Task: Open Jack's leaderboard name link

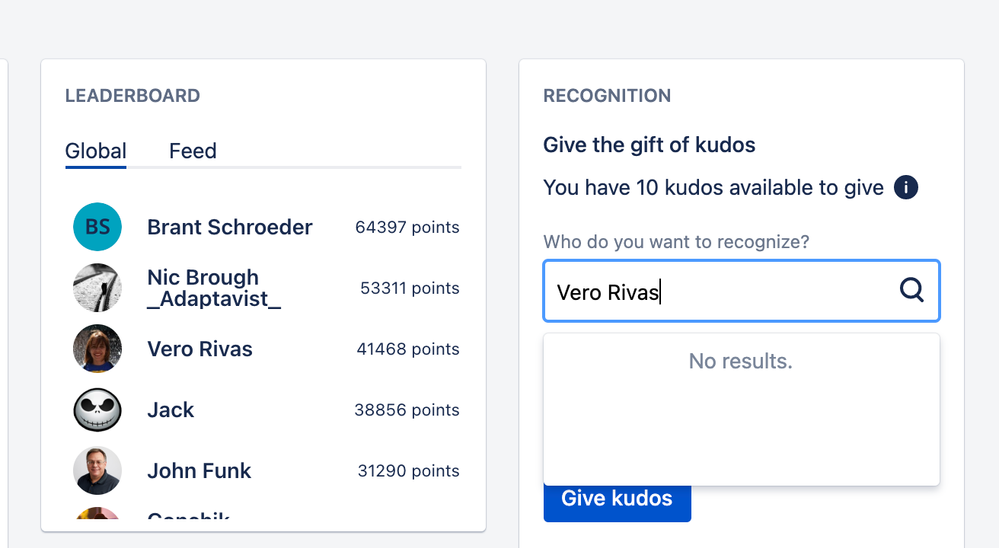Action: pos(171,410)
